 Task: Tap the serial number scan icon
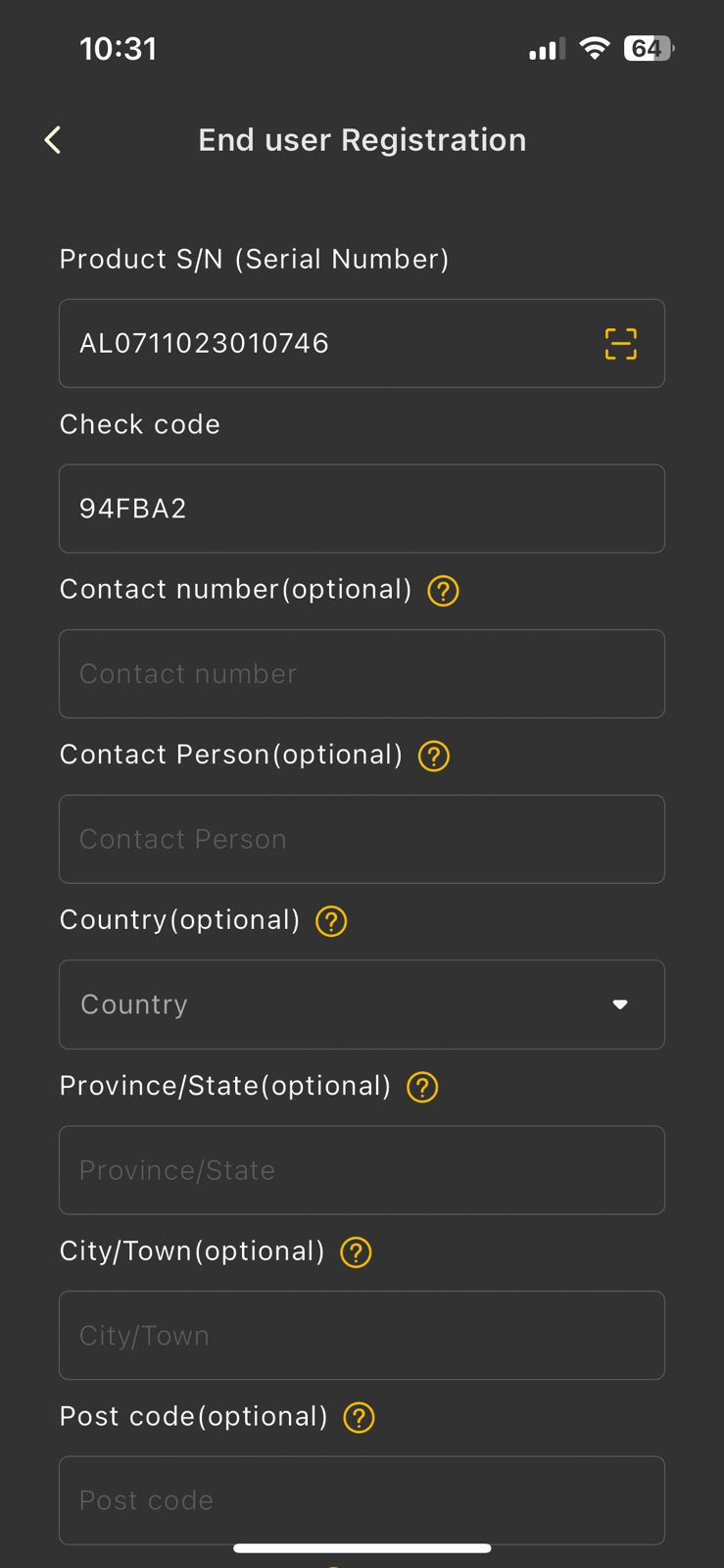620,344
